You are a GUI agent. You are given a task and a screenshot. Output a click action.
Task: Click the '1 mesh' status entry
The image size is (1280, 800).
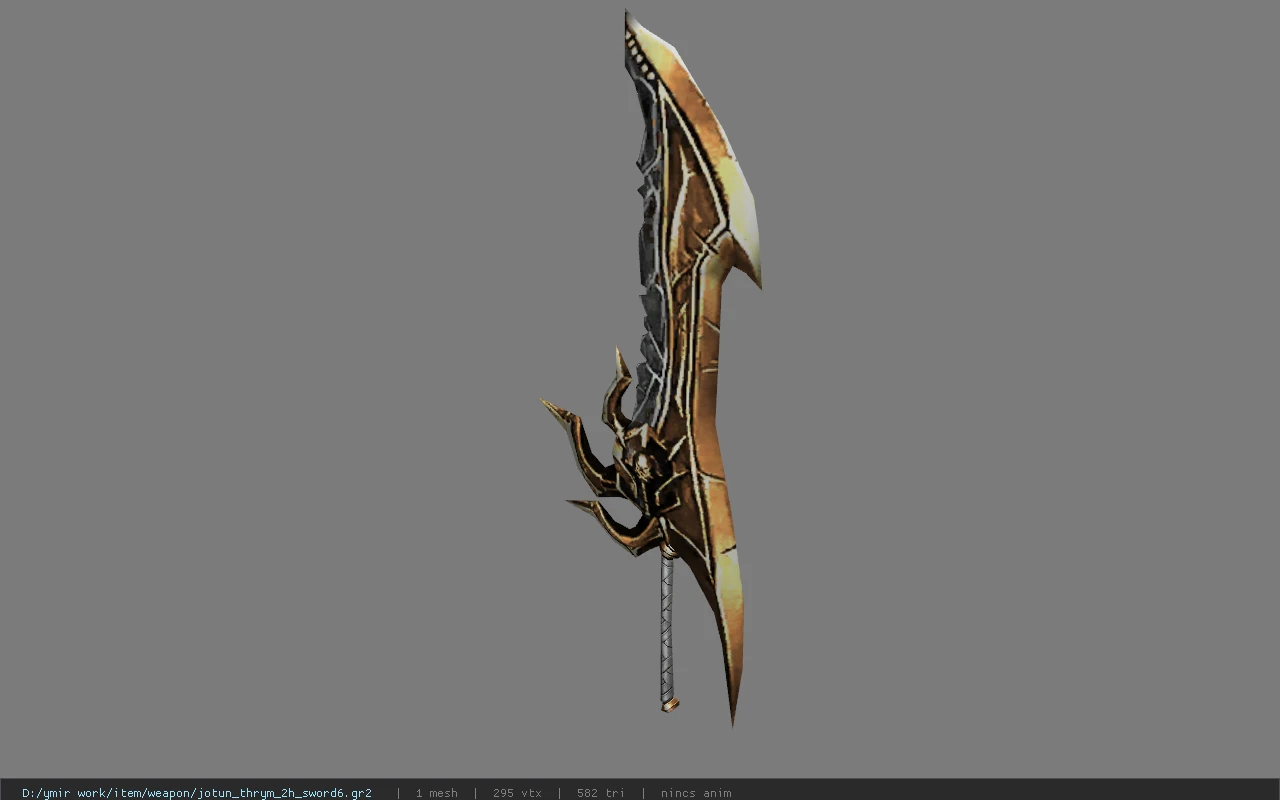(437, 793)
